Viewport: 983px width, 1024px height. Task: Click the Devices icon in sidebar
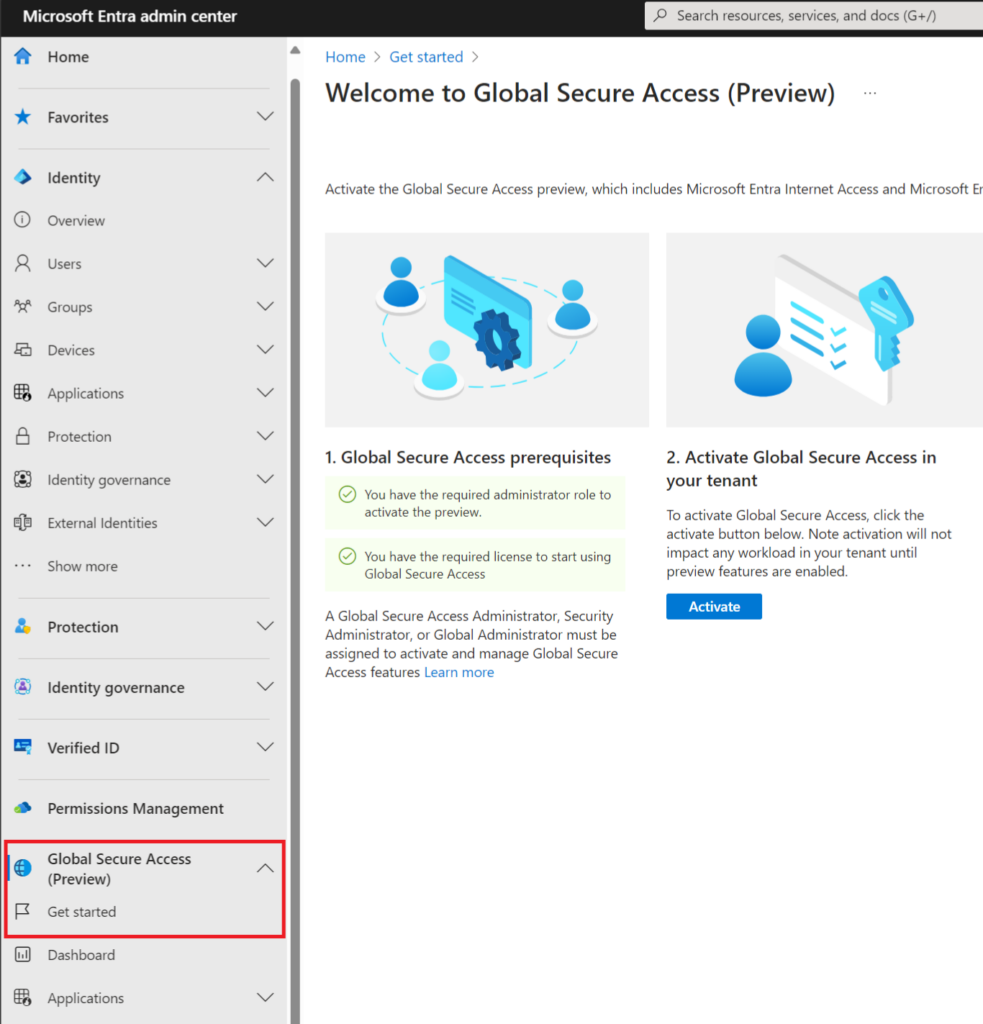tap(23, 349)
